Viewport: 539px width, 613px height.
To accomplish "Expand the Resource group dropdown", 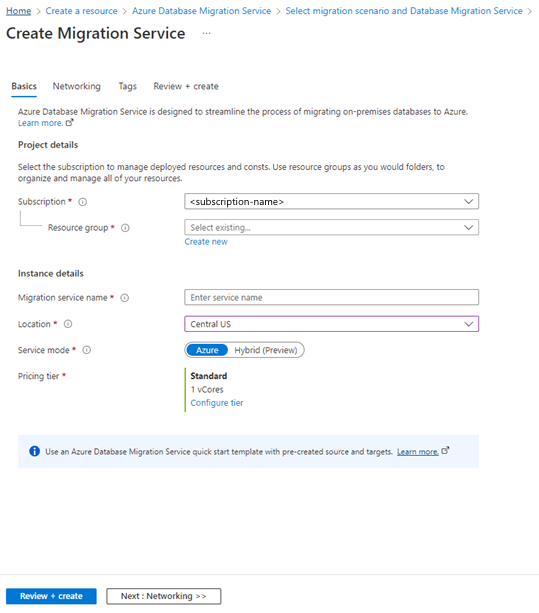I will click(331, 228).
